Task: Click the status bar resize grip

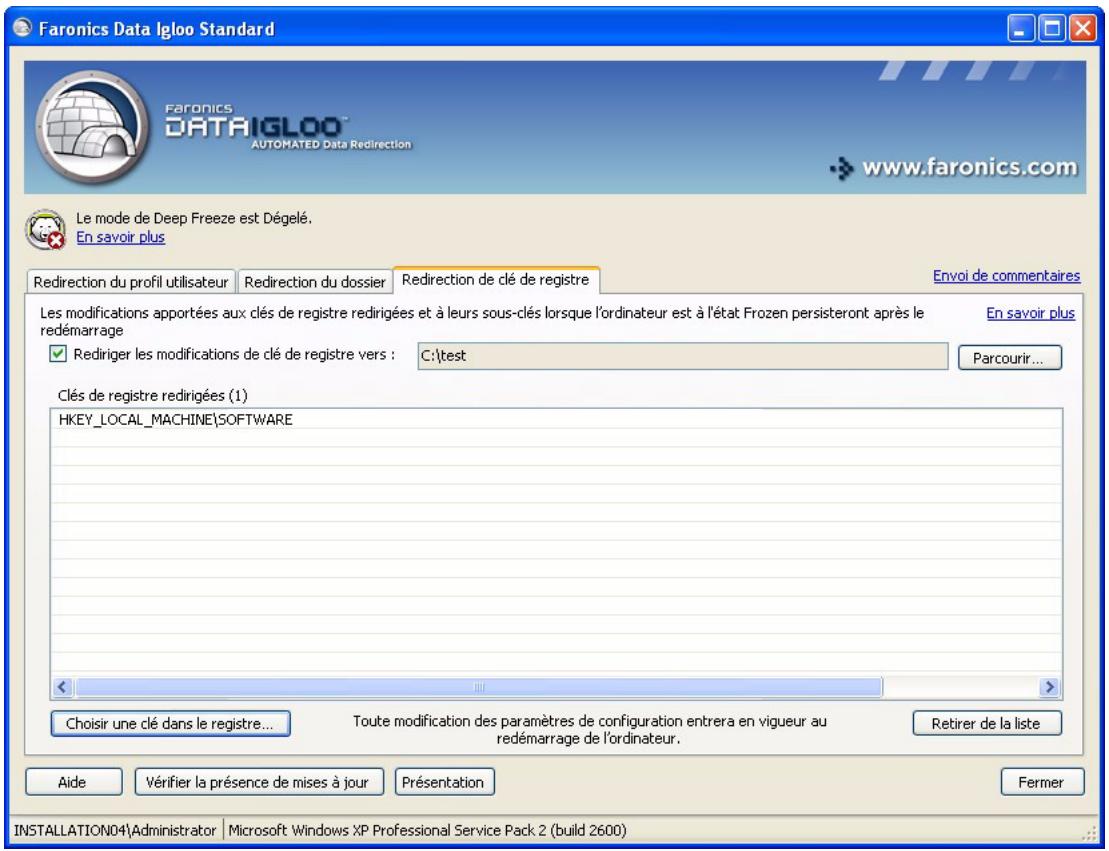Action: (x=1088, y=833)
